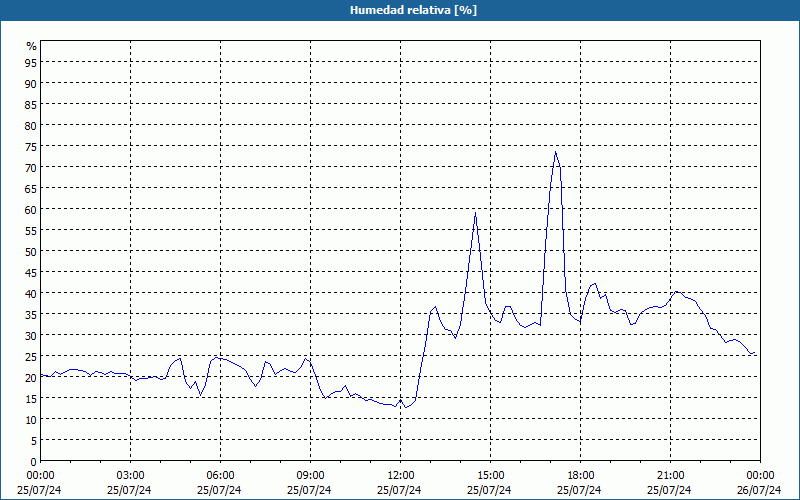Select the 45 value on the y-axis

pos(31,272)
